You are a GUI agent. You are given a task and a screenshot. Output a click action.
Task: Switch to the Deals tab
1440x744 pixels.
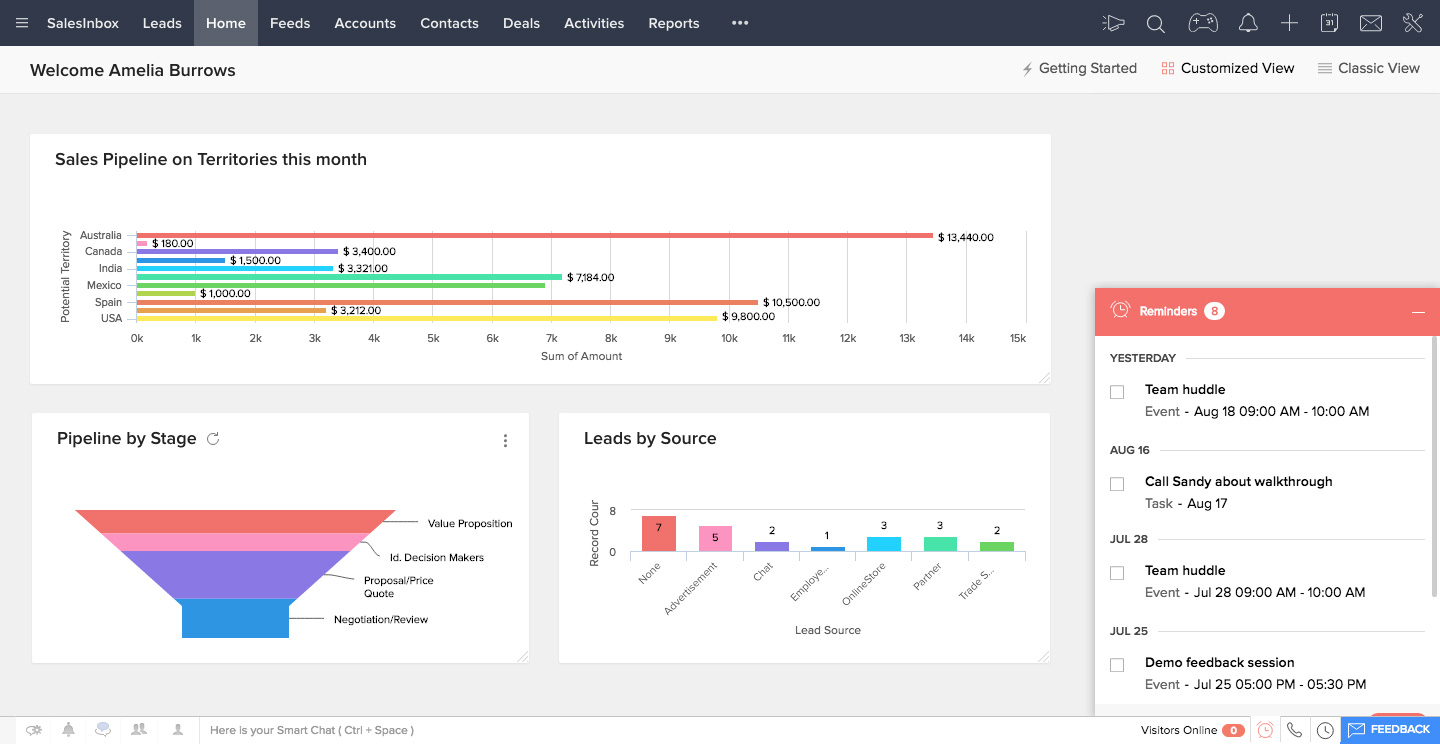coord(521,23)
